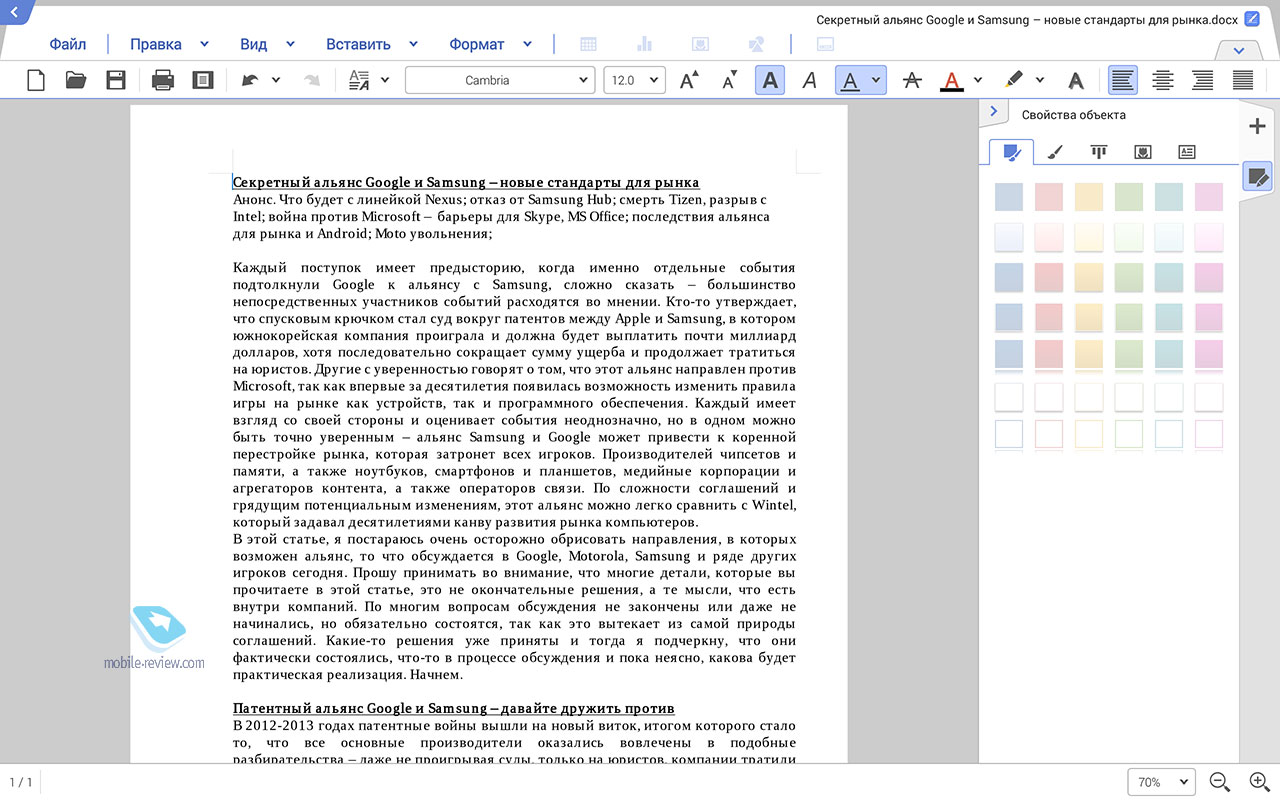
Task: Open text effects with the shadowed A
Action: (1076, 80)
